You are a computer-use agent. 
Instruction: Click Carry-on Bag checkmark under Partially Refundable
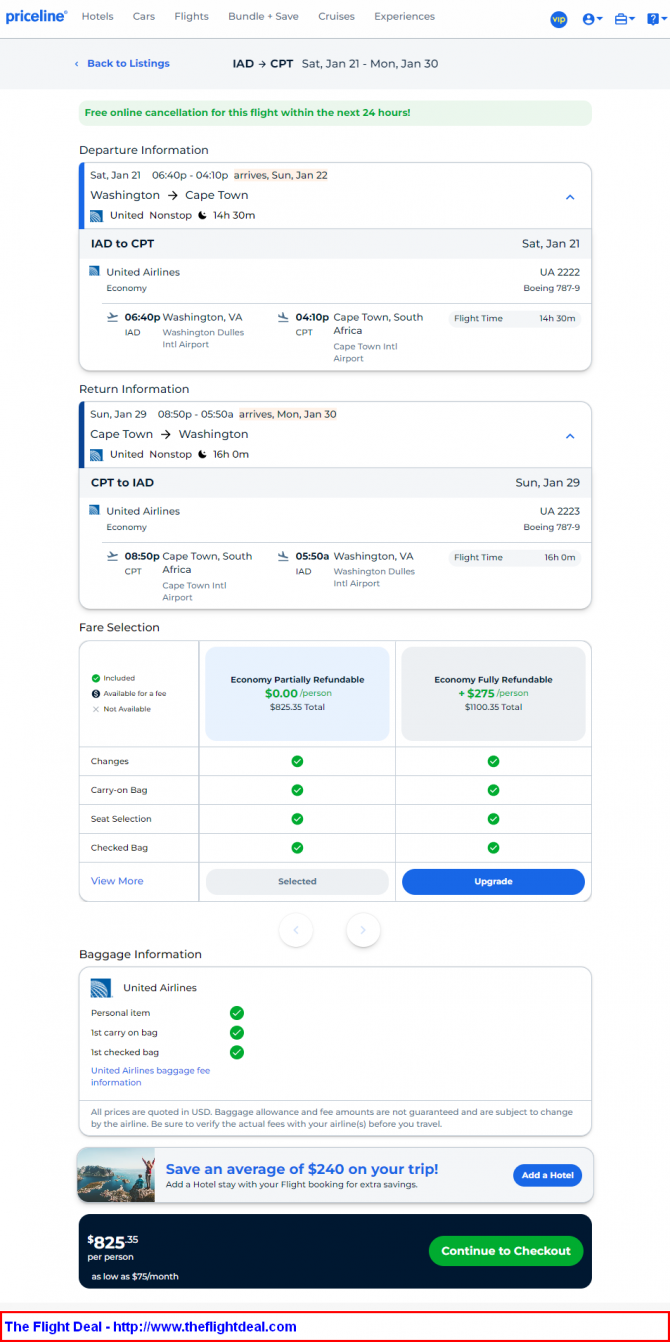click(x=297, y=790)
